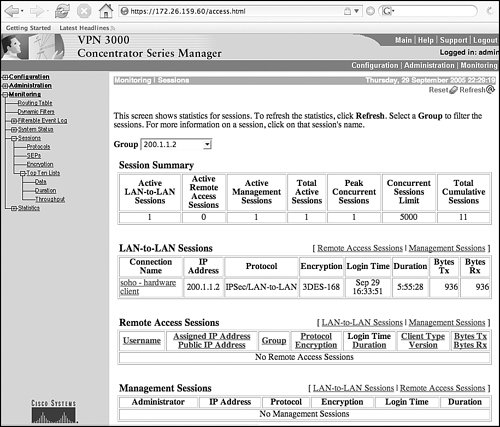Collapse the Sessions tree node
Screen dimensions: 500x427
(14, 138)
